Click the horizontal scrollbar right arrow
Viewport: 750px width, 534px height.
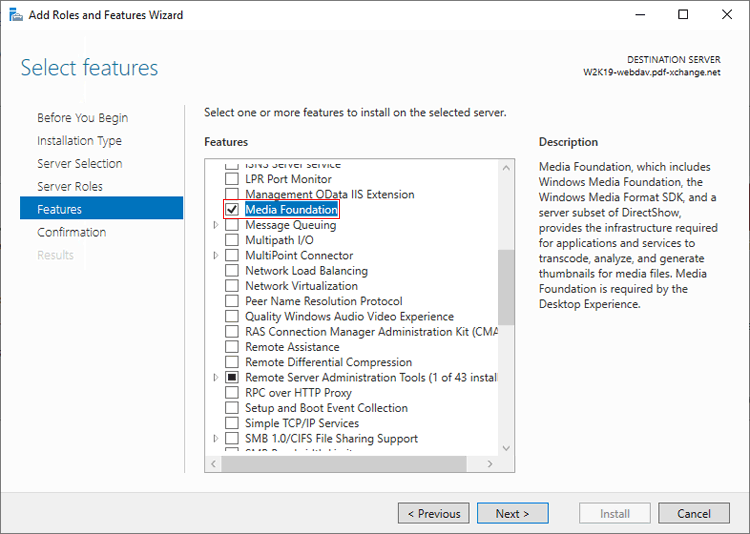[490, 464]
